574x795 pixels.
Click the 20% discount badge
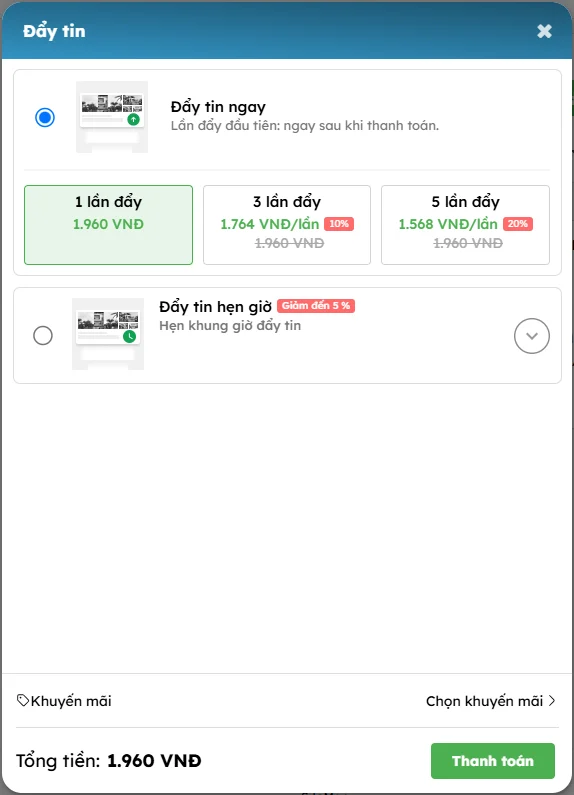pos(518,224)
